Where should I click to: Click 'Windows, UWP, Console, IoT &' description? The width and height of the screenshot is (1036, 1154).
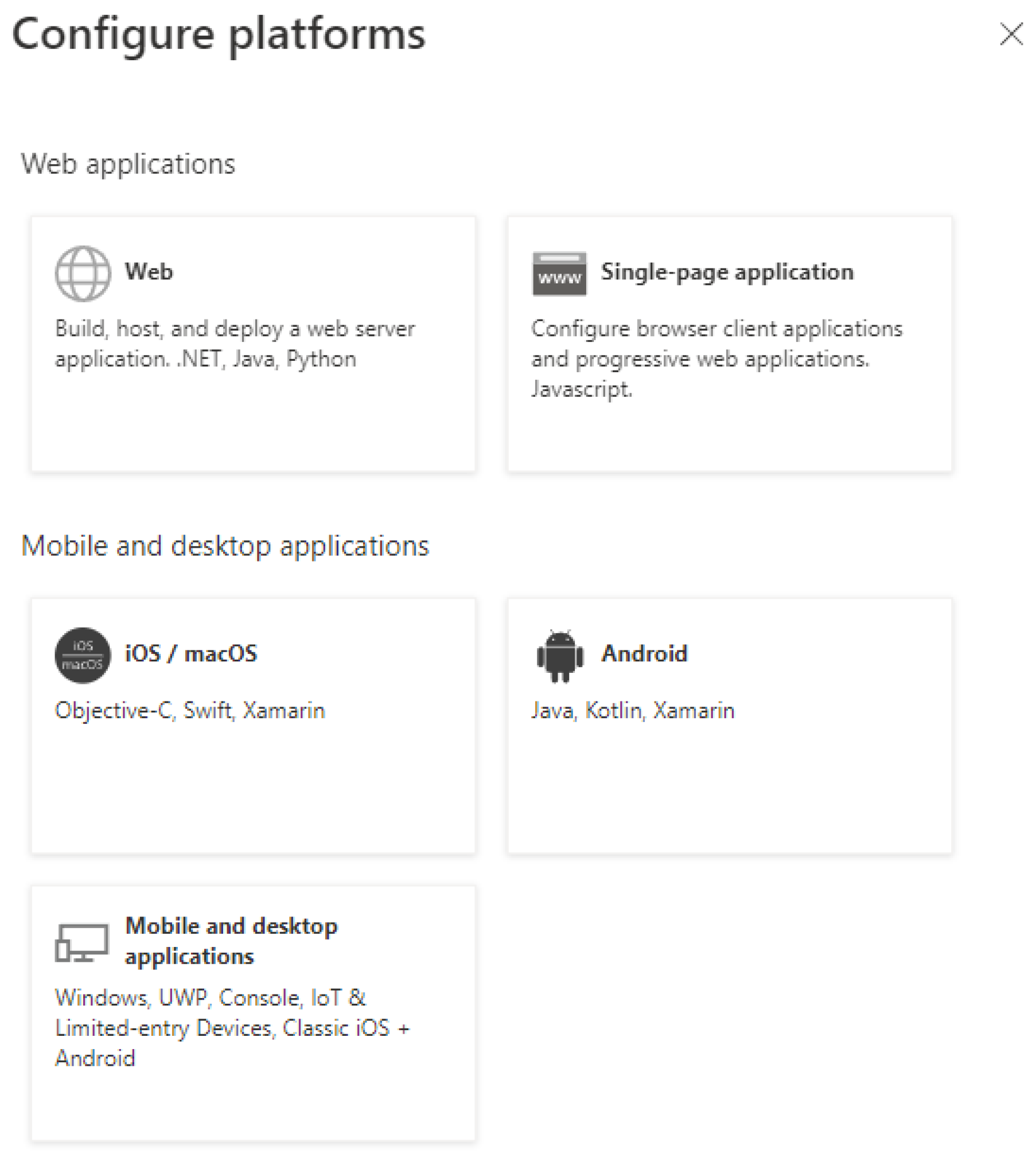tap(232, 1028)
